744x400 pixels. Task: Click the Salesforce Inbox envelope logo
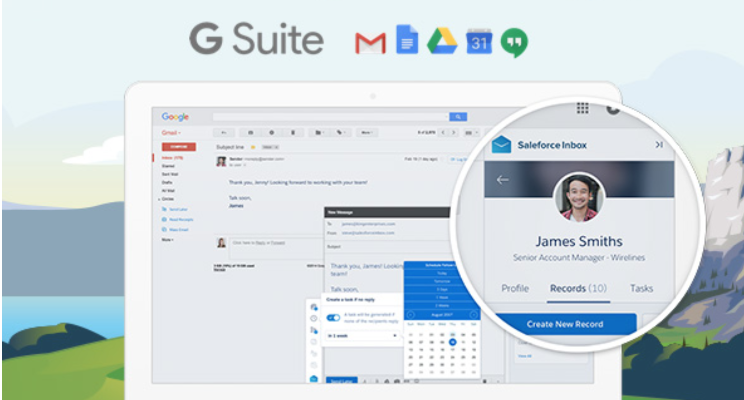pos(501,145)
